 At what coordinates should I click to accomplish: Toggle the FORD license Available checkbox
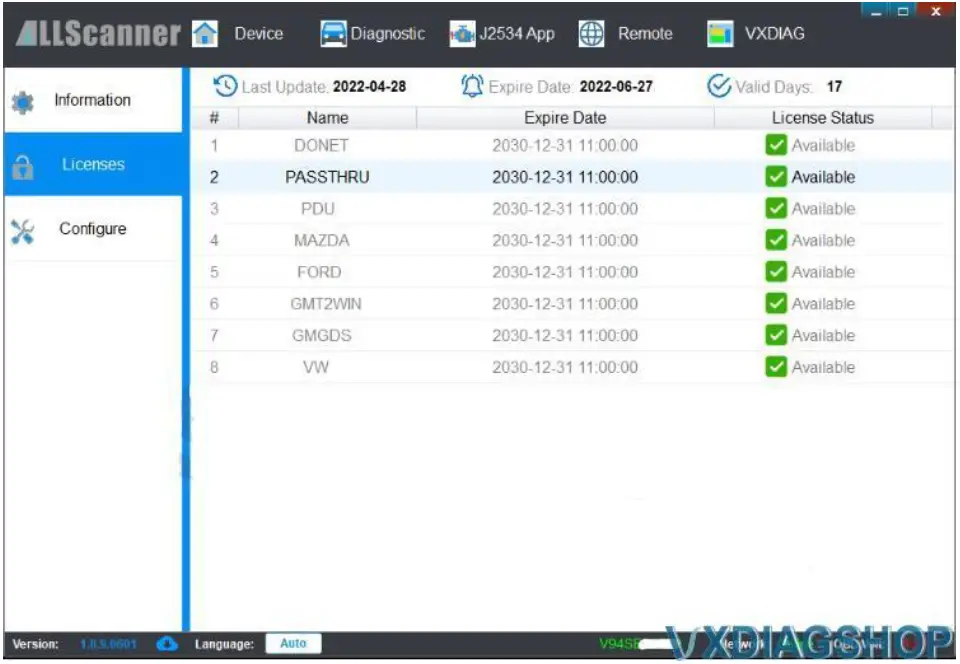pos(776,271)
